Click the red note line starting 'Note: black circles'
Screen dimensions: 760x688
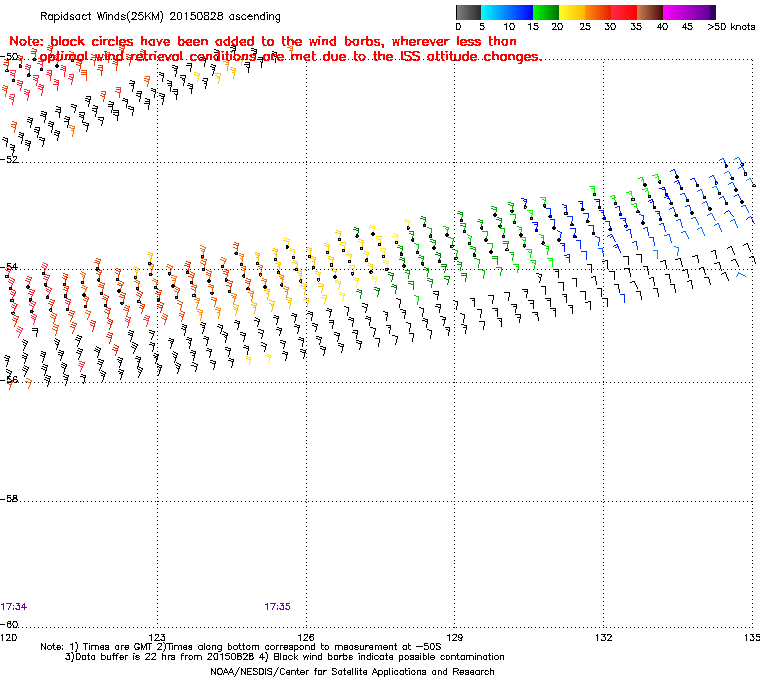coord(263,41)
